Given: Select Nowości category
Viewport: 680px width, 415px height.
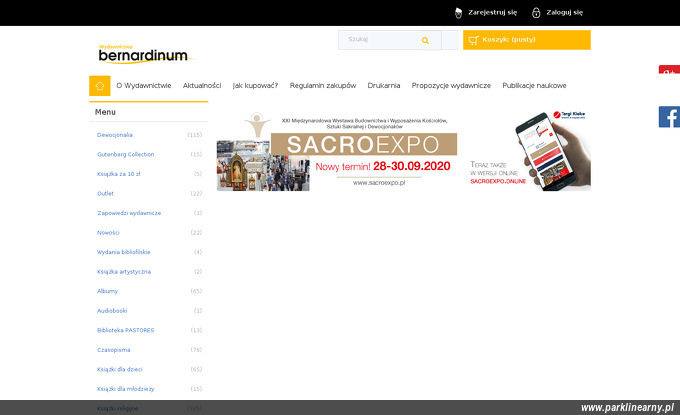Looking at the screenshot, I should (108, 232).
